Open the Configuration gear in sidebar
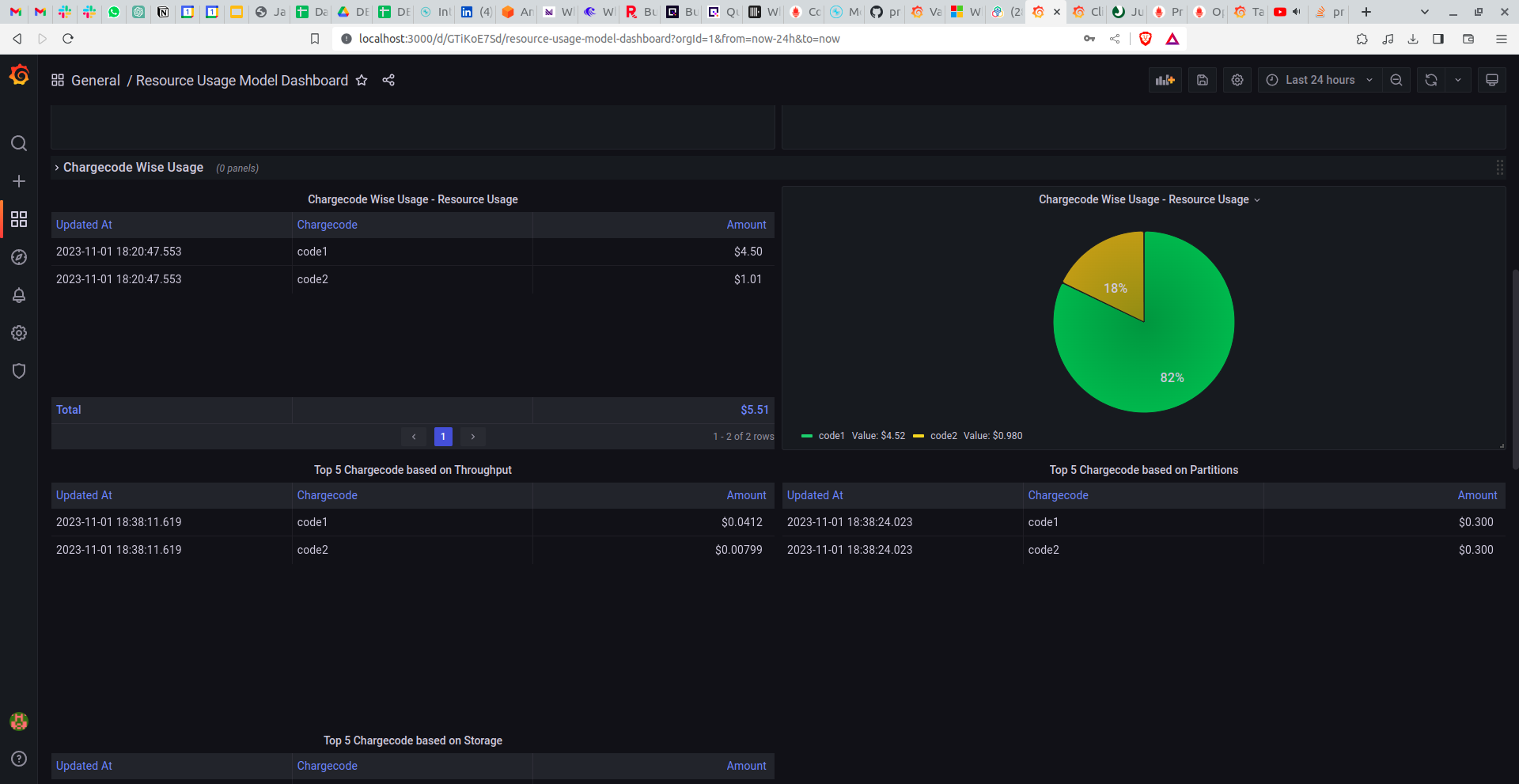 pyautogui.click(x=19, y=333)
